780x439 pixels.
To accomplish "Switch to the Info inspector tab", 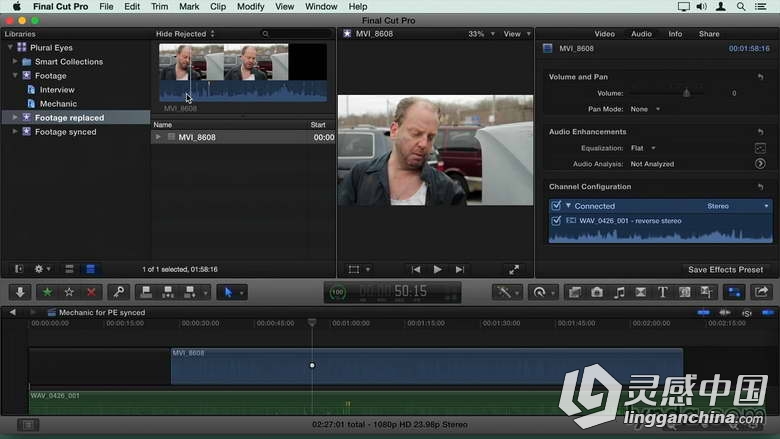I will pyautogui.click(x=675, y=34).
